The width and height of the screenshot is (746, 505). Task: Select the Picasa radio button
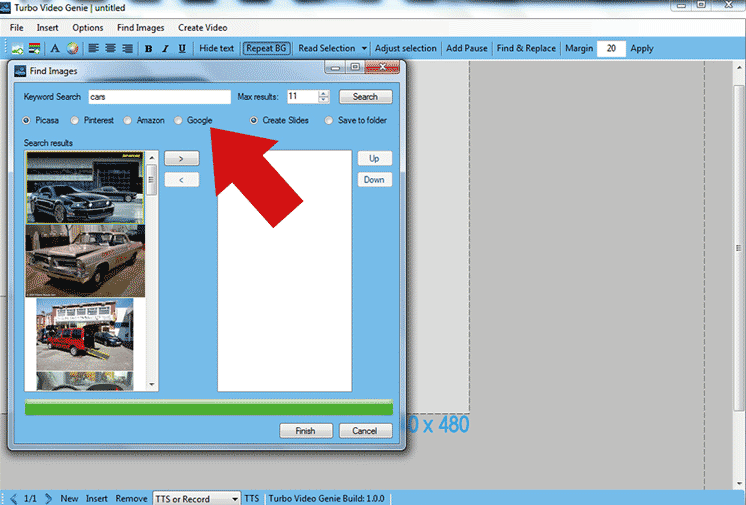click(x=26, y=120)
